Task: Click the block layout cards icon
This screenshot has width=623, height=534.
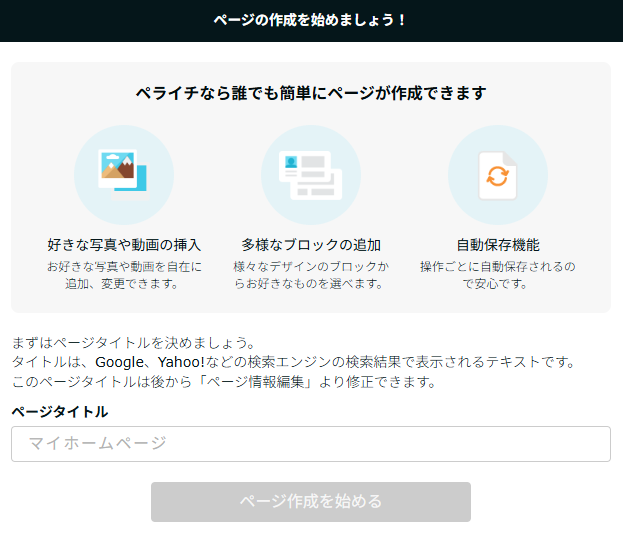Action: pos(311,174)
